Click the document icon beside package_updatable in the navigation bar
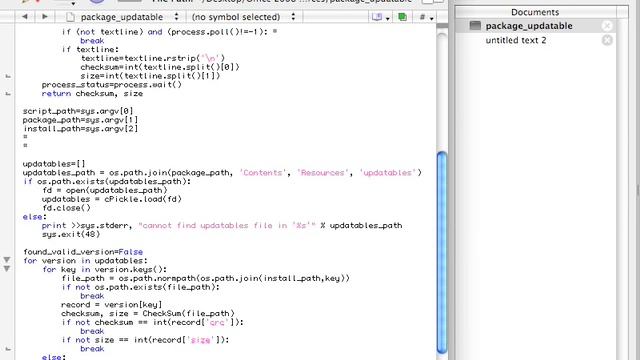Image resolution: width=640 pixels, height=360 pixels. point(71,17)
